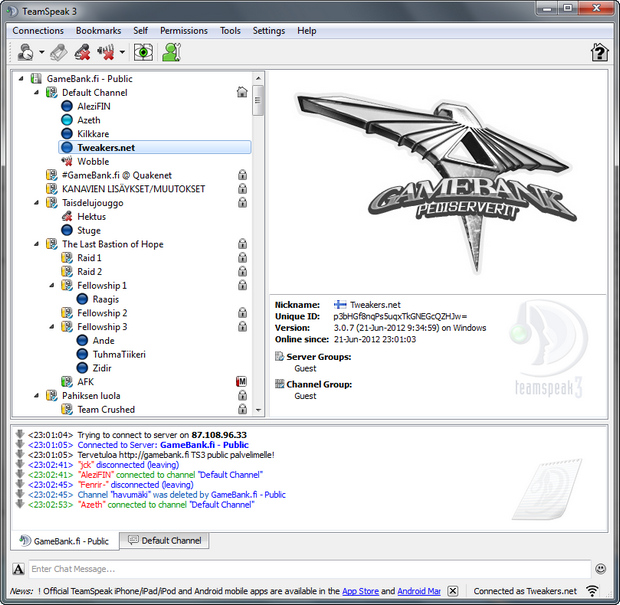Click the AFK channel icon
Image resolution: width=620 pixels, height=605 pixels.
[x=67, y=382]
